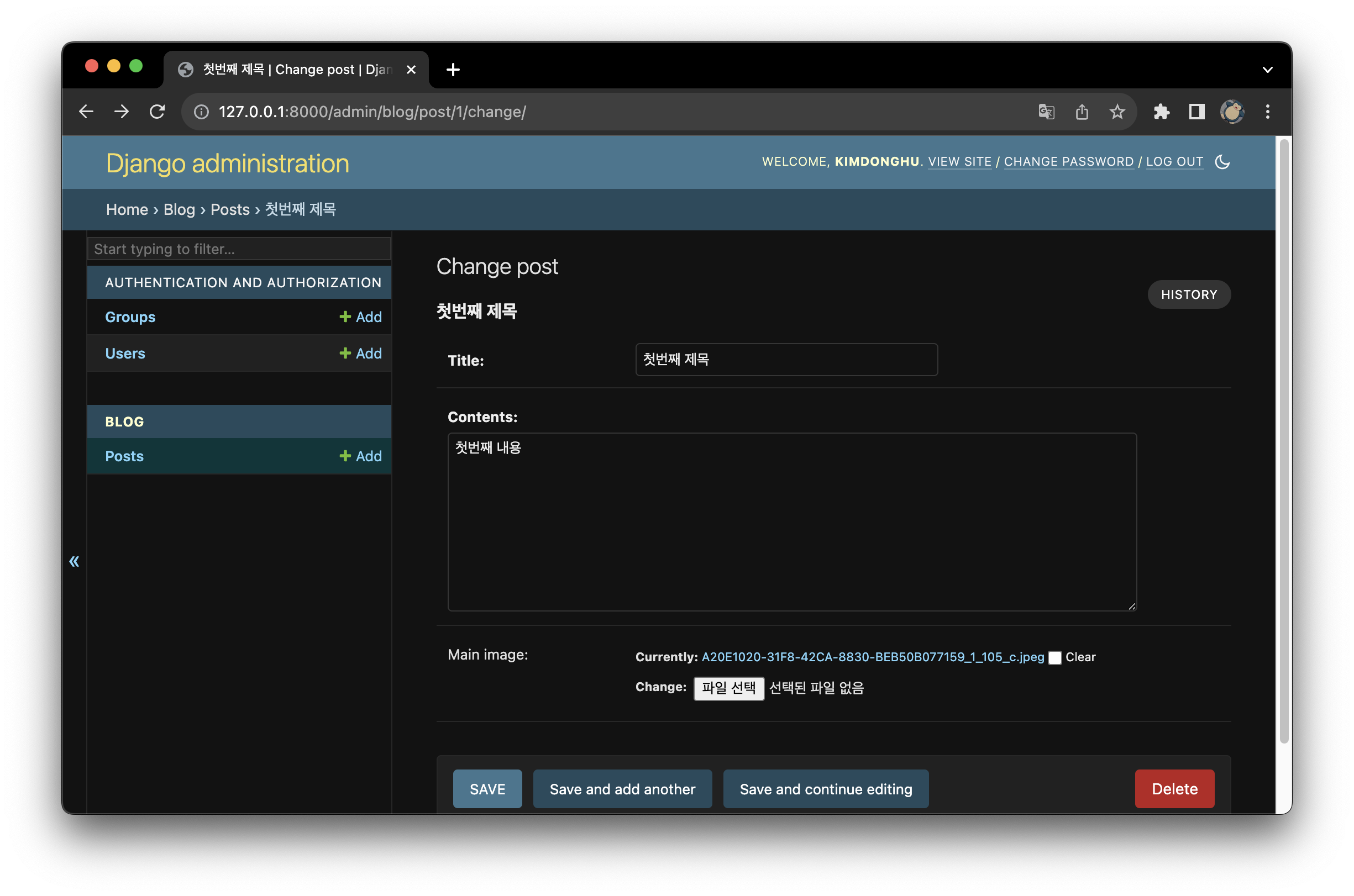Image resolution: width=1354 pixels, height=896 pixels.
Task: Open the Change Password link
Action: [1068, 162]
